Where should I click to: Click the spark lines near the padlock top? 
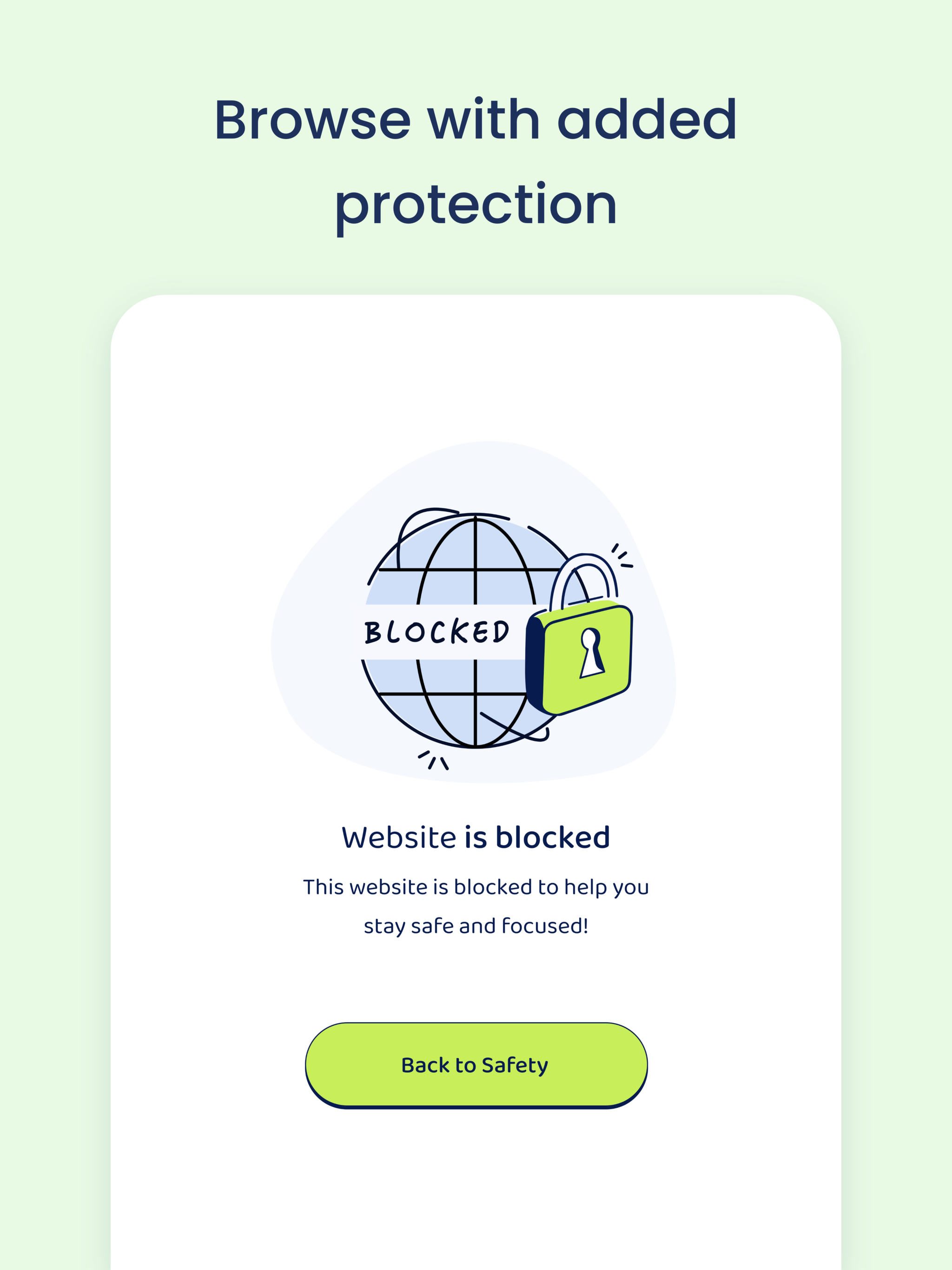622,555
